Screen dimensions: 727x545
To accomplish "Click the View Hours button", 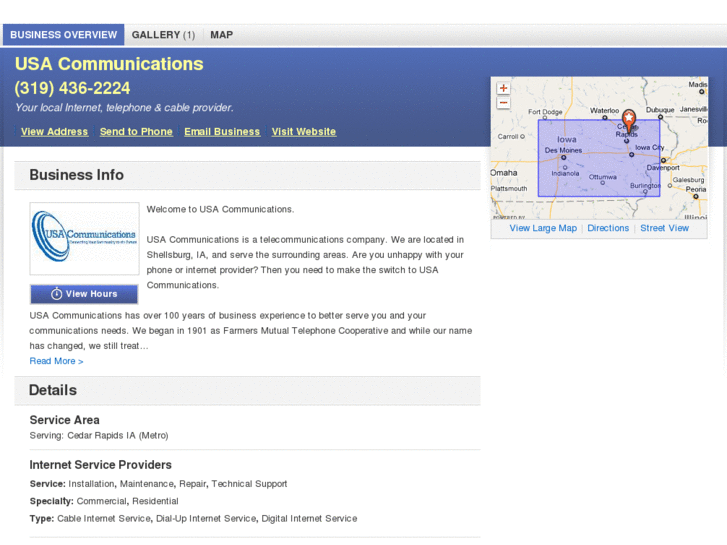I will (x=84, y=294).
